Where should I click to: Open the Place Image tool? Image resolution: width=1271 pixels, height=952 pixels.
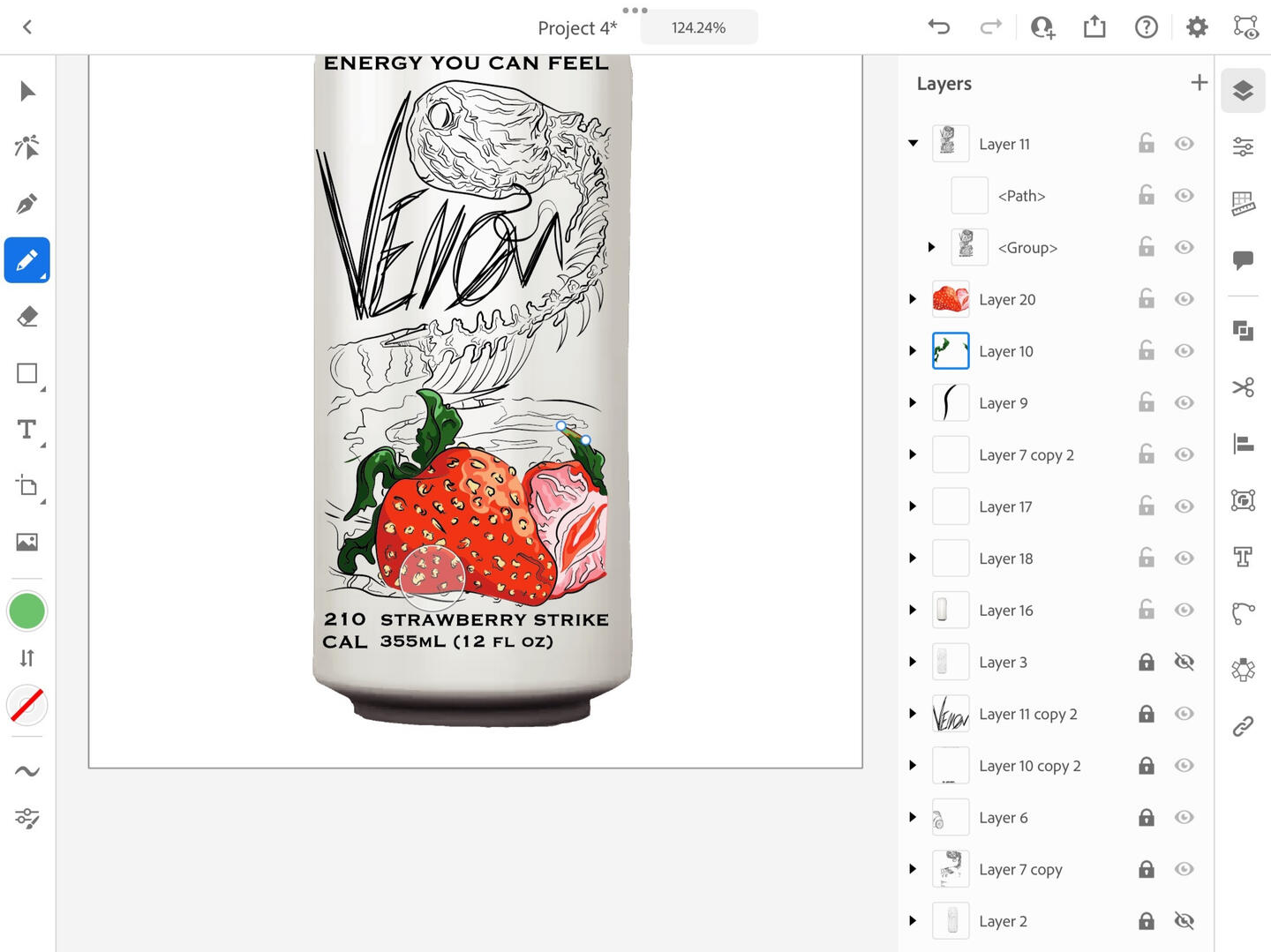coord(26,542)
